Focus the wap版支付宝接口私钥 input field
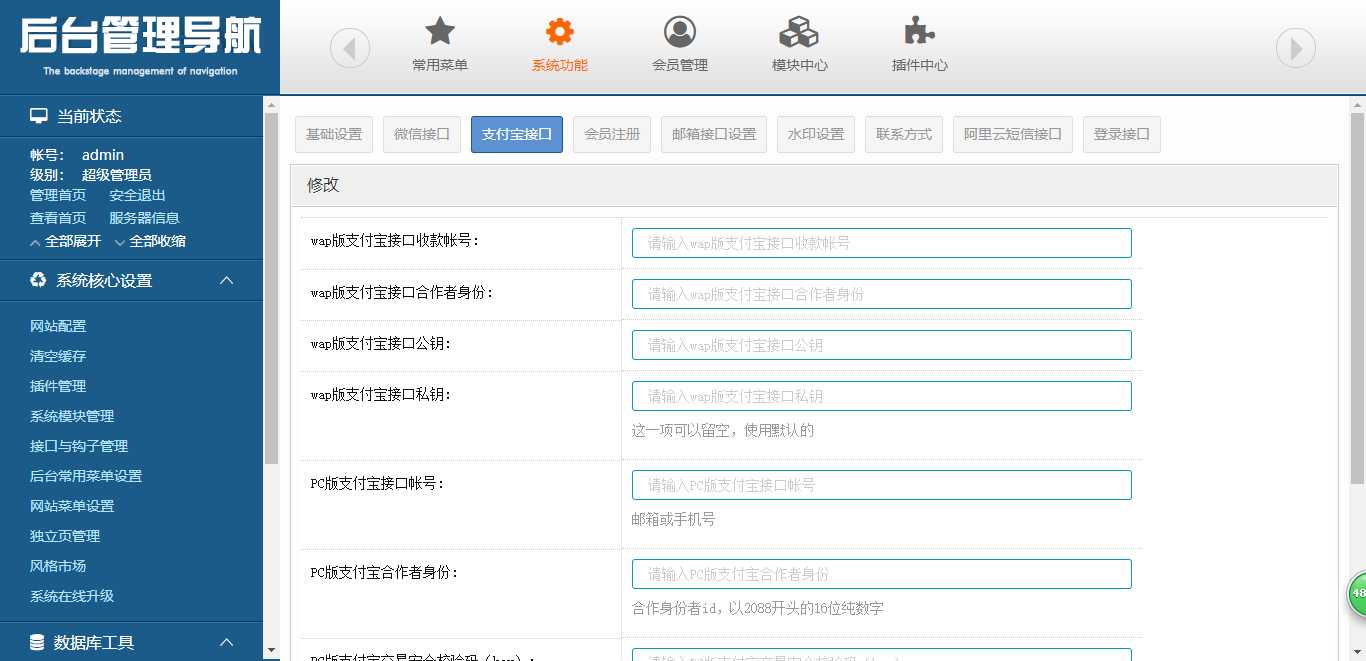 (x=882, y=396)
